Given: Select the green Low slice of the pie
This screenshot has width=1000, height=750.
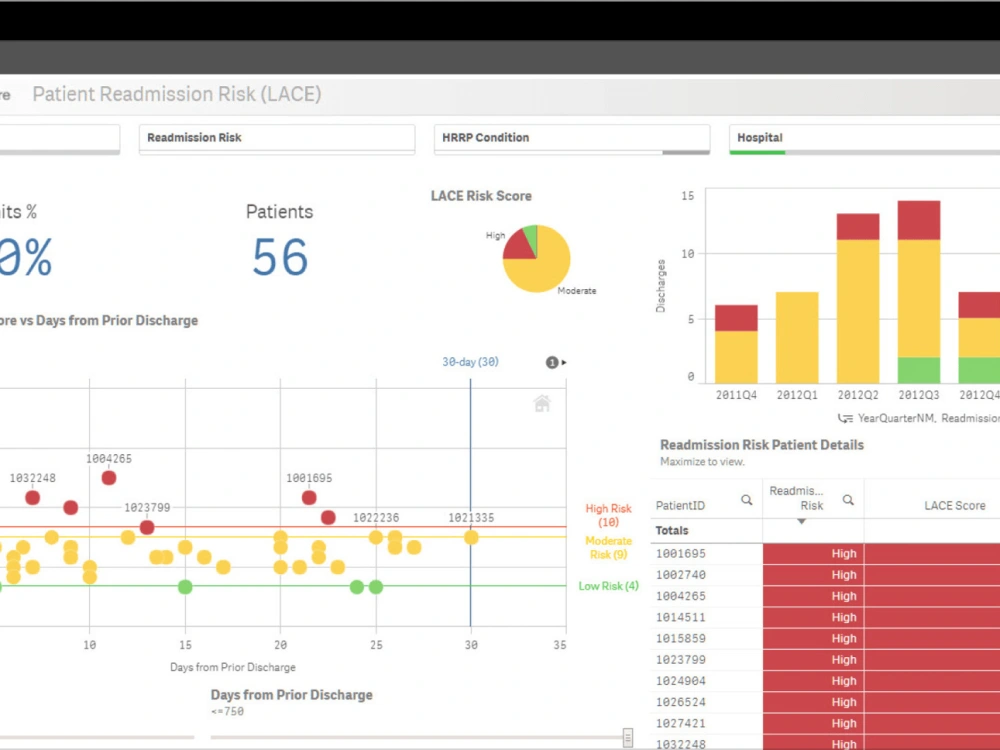Looking at the screenshot, I should (x=531, y=235).
